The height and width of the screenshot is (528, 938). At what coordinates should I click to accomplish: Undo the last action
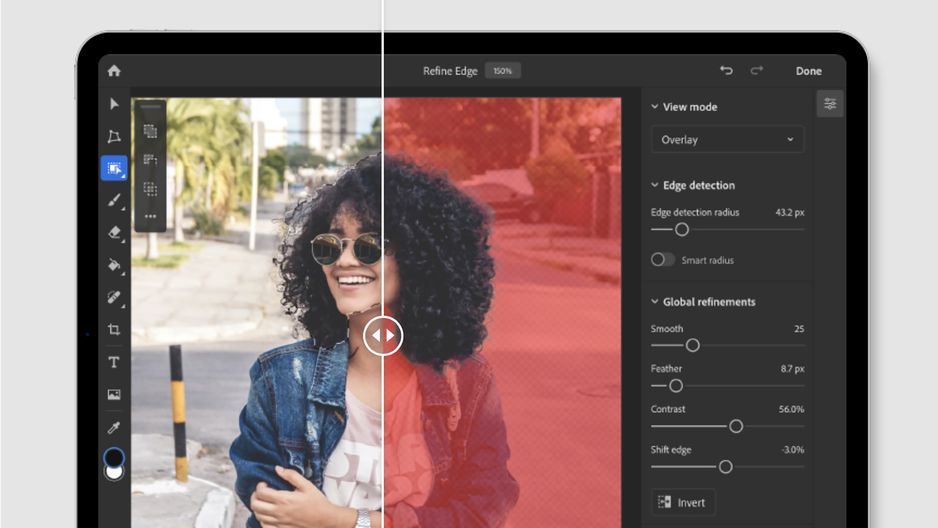coord(726,71)
